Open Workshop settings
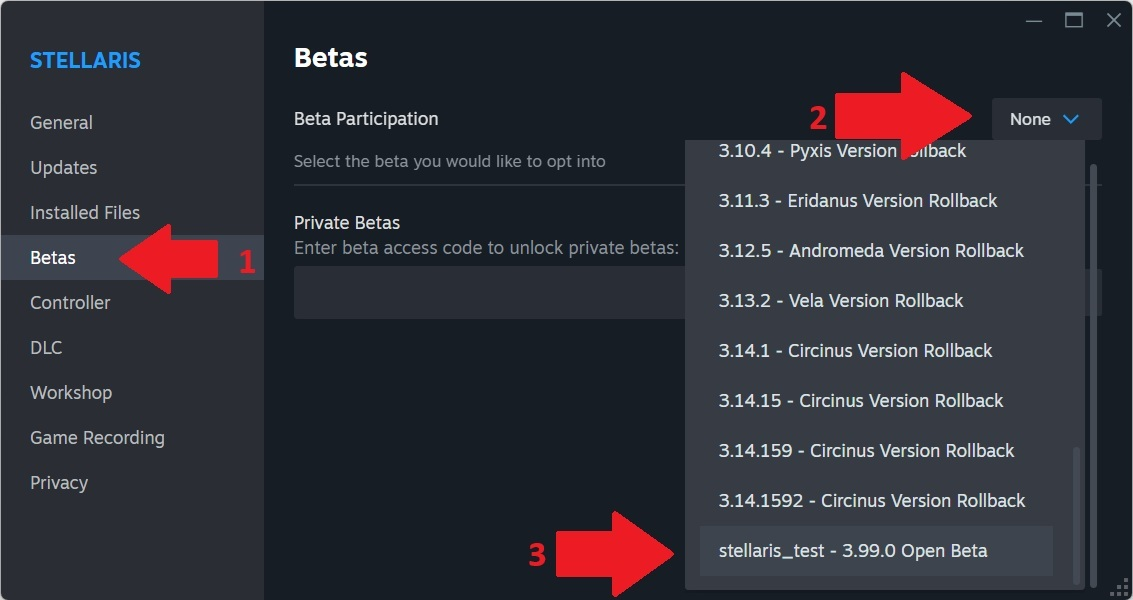 71,393
